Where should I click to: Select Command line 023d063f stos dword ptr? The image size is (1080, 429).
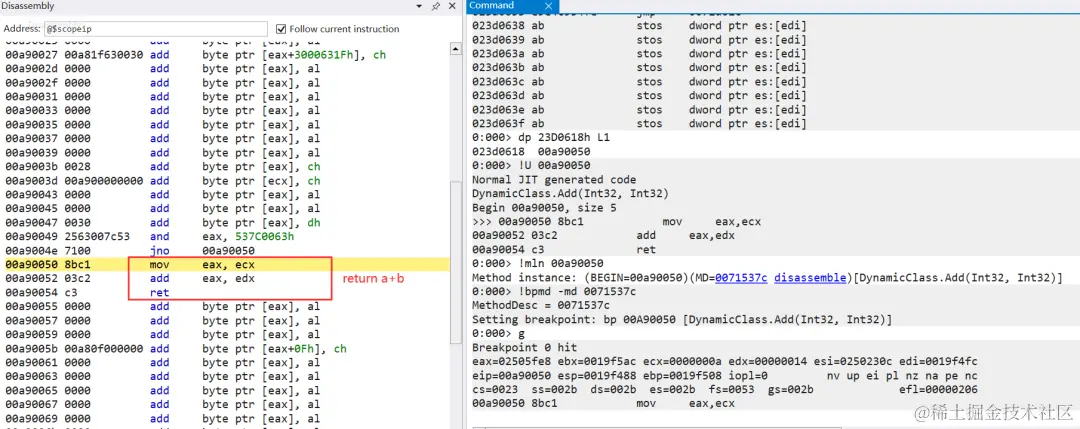639,123
